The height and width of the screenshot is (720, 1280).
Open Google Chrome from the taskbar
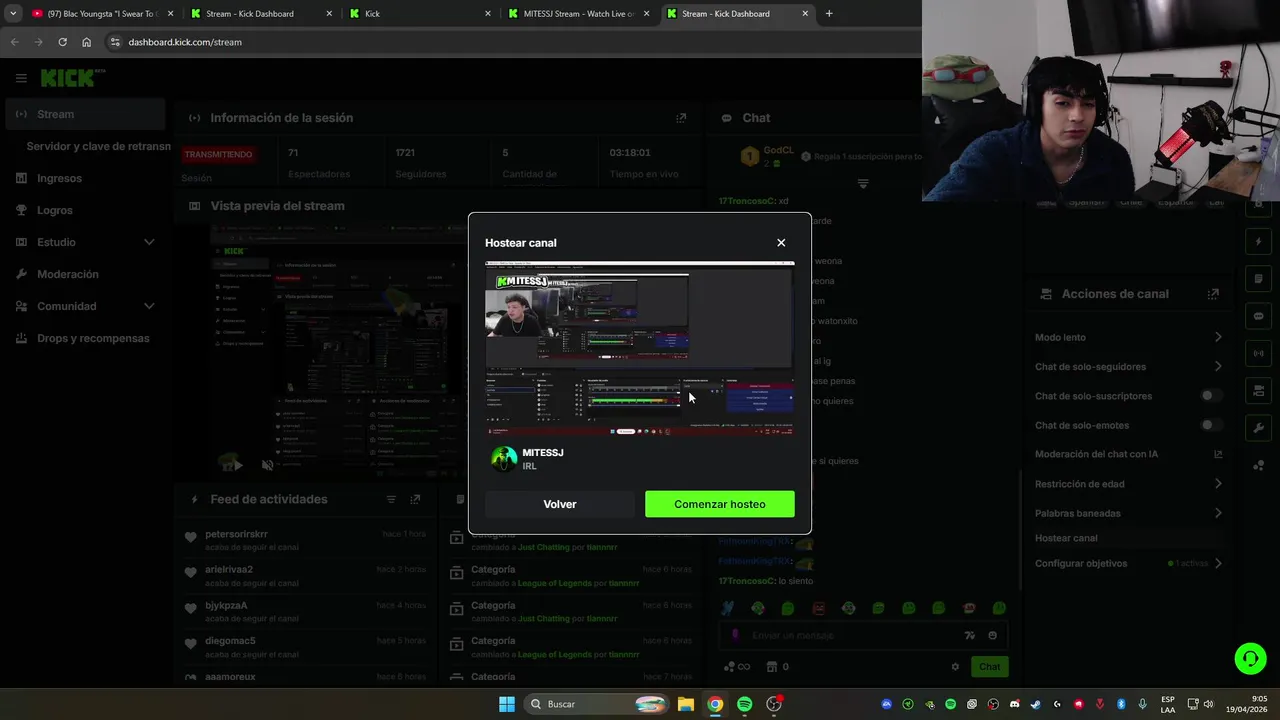pyautogui.click(x=715, y=704)
